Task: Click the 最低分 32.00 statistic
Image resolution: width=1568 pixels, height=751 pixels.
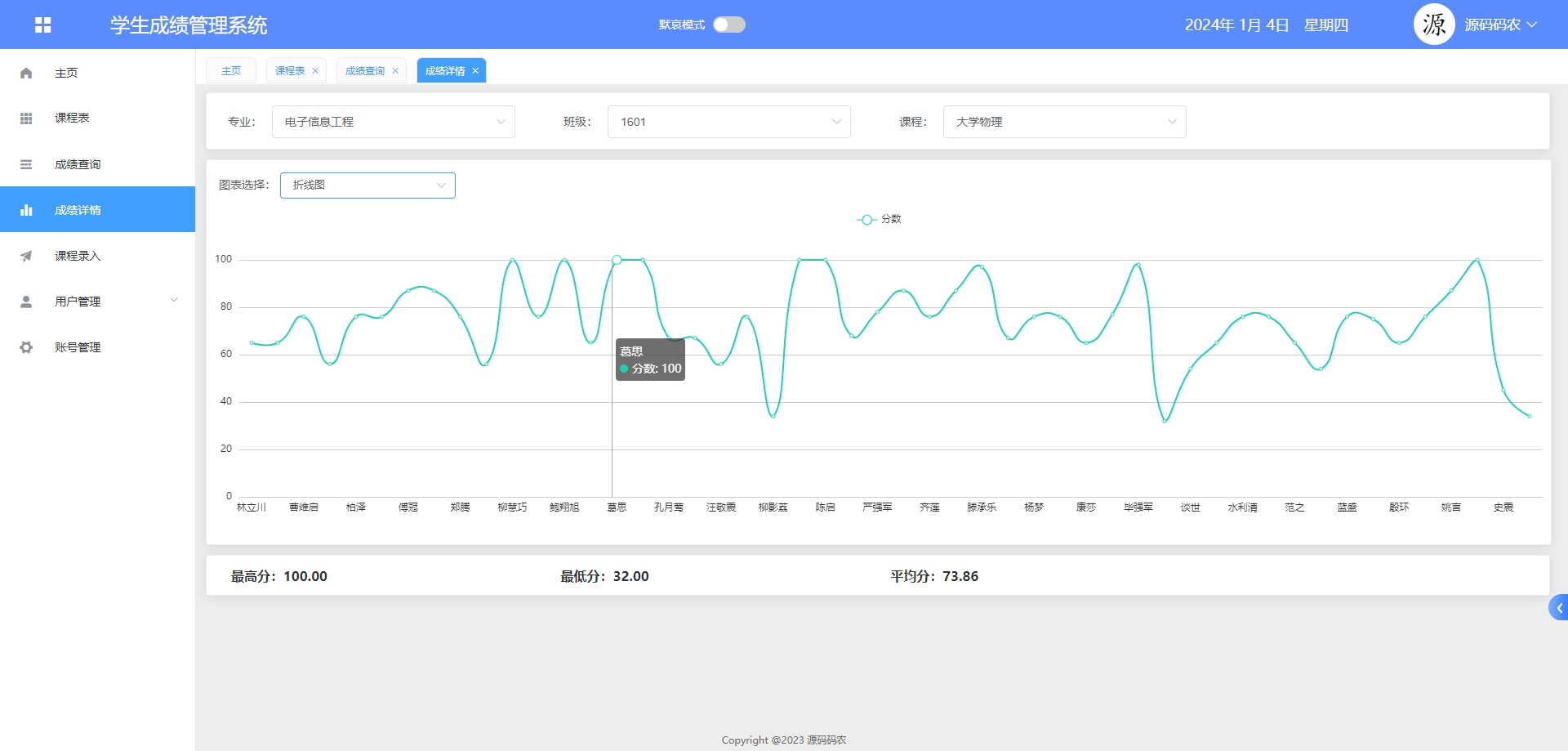Action: coord(604,576)
